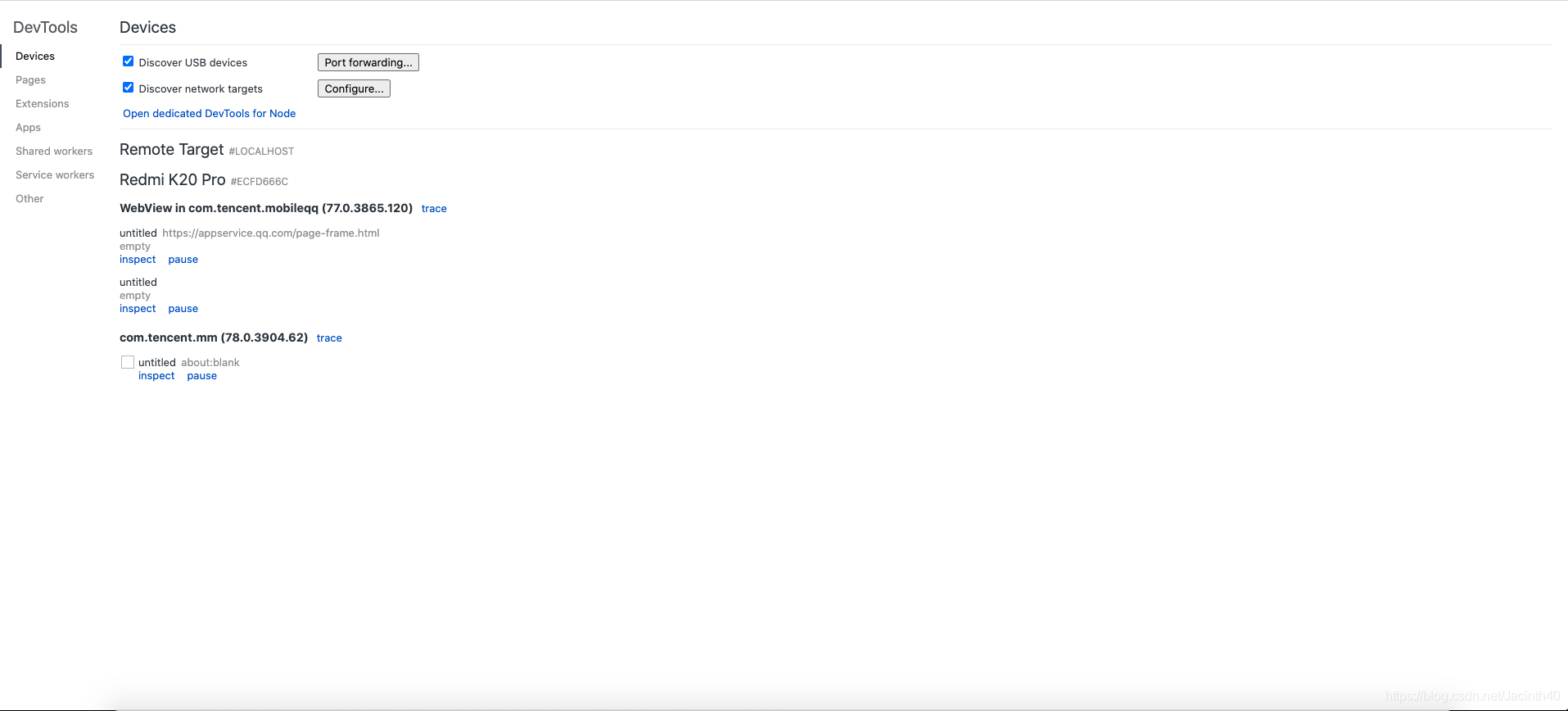Select Devices in the sidebar
This screenshot has height=711, width=1568.
point(35,56)
